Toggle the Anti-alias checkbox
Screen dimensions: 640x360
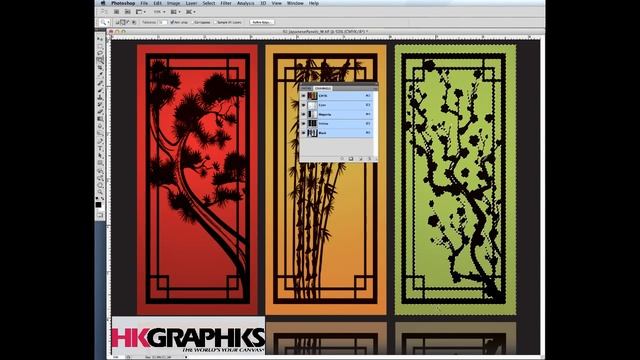172,22
